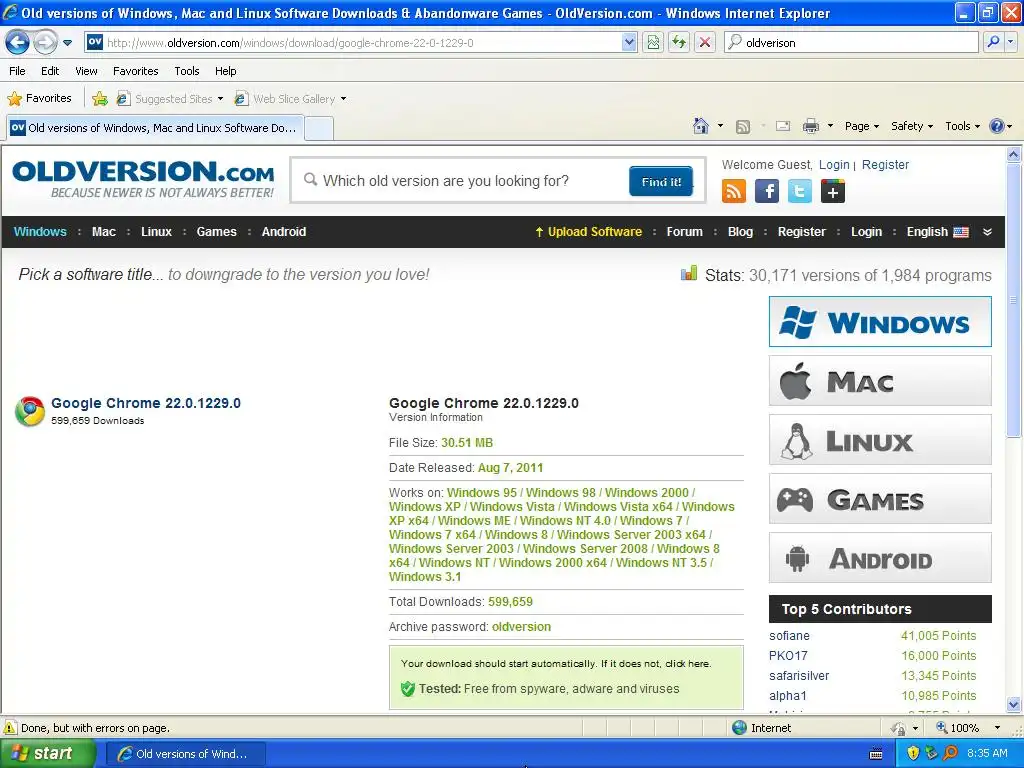Click the black plus share icon
Image resolution: width=1024 pixels, height=768 pixels.
[x=833, y=191]
